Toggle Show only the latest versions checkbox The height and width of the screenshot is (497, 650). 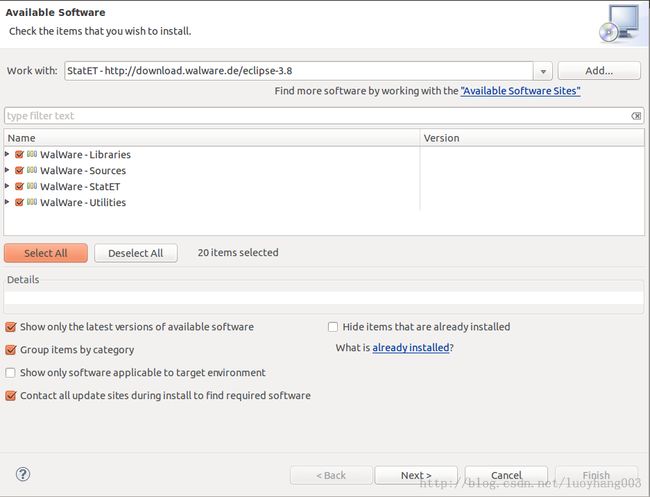point(10,327)
